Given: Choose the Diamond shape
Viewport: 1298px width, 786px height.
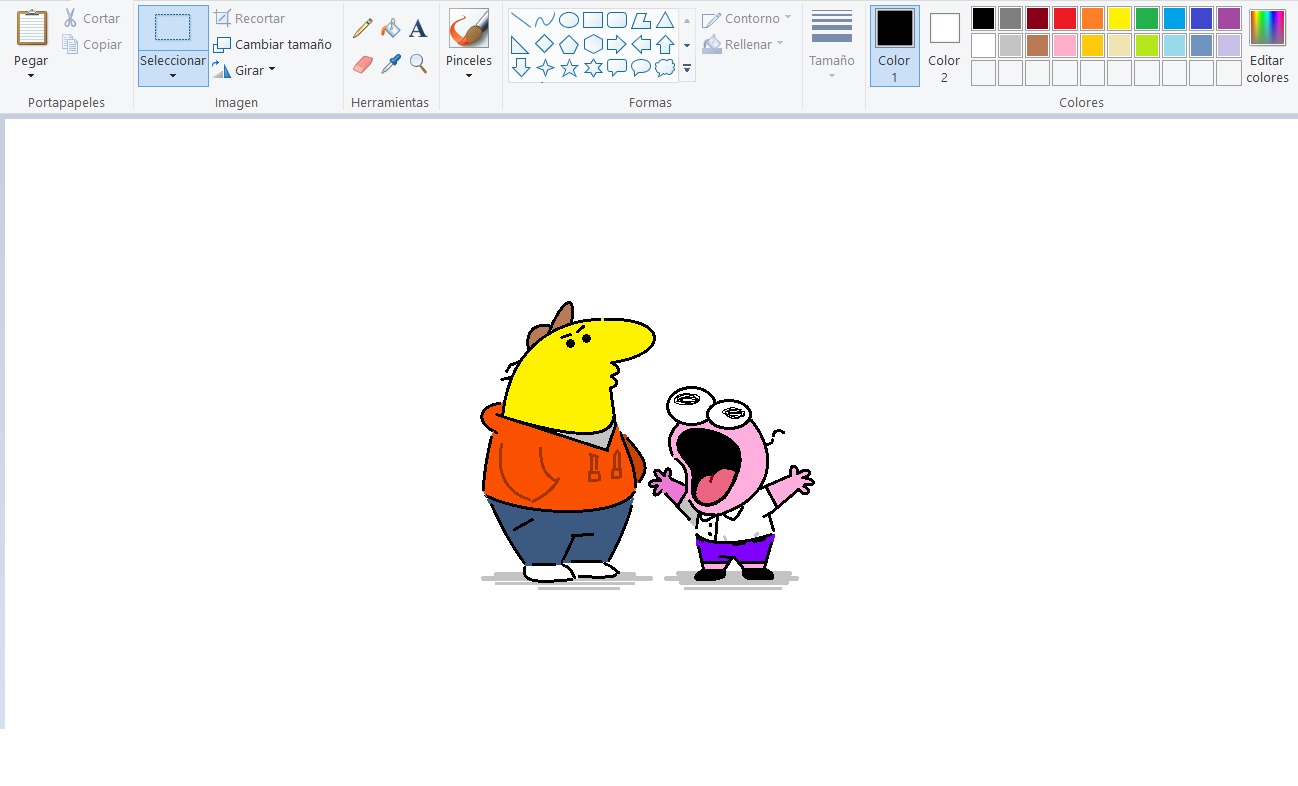Looking at the screenshot, I should point(545,44).
